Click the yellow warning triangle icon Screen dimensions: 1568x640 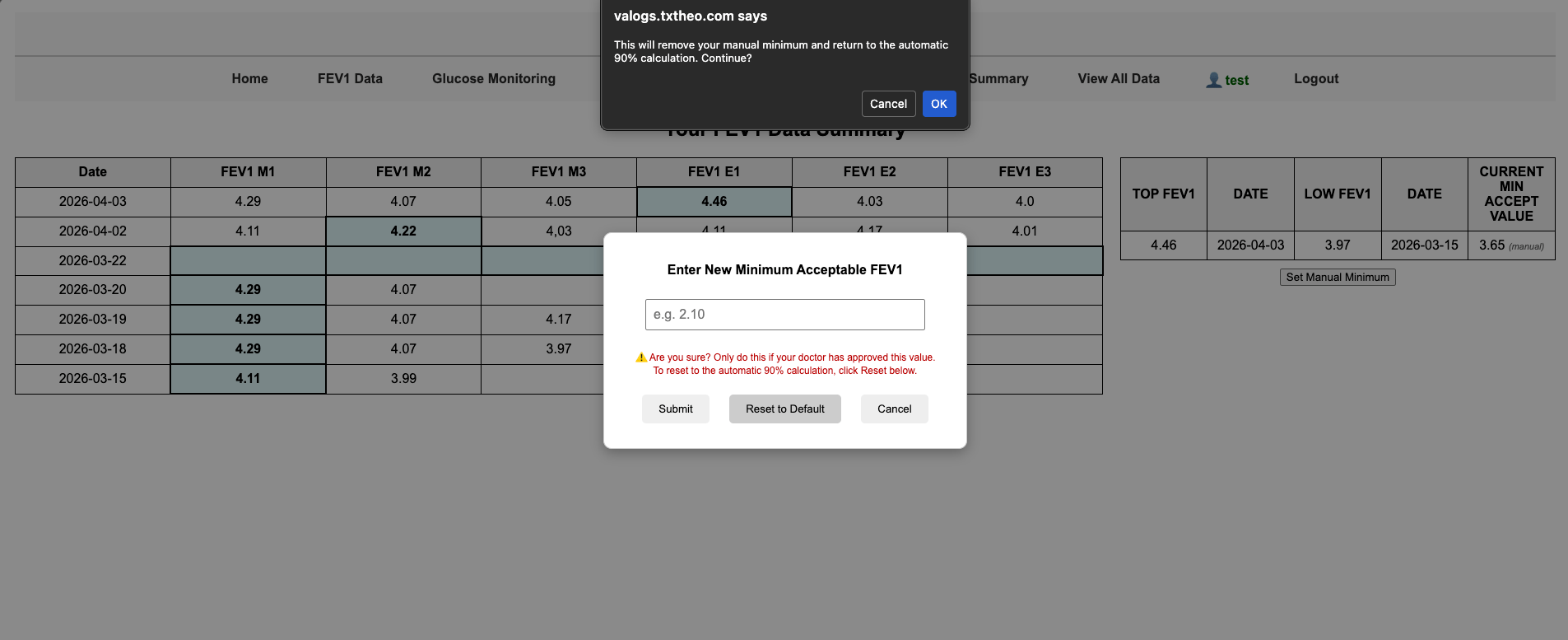pos(641,357)
